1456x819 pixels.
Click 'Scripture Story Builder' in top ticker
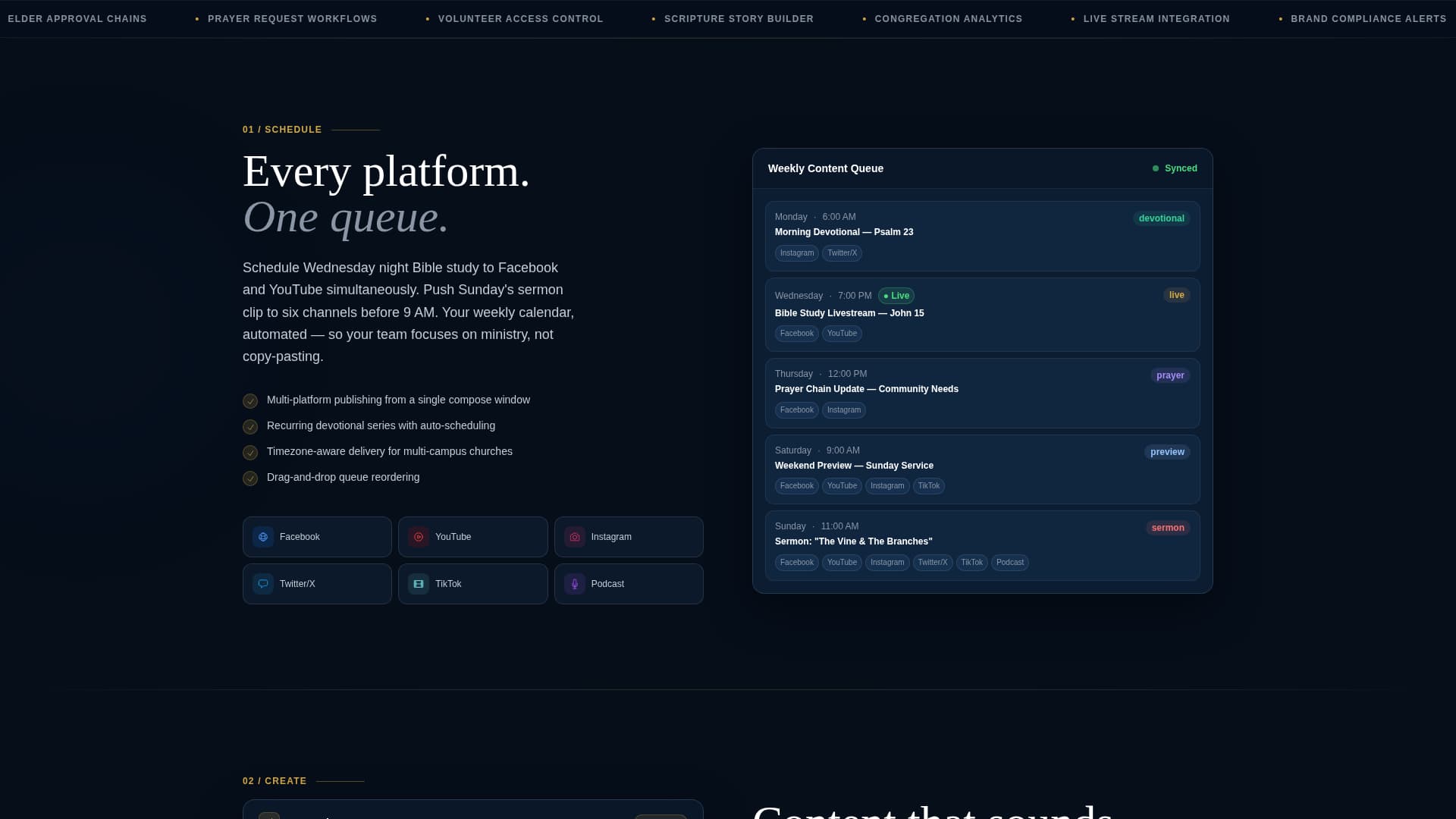[x=739, y=19]
